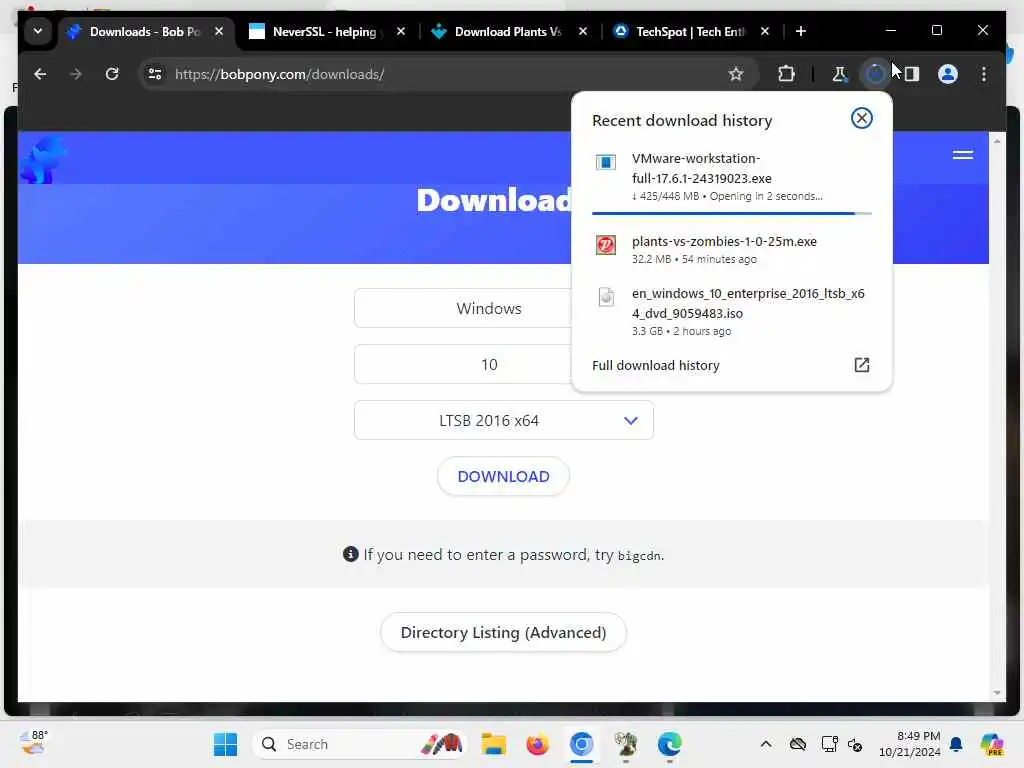Open Directory Listing (Advanced)
This screenshot has width=1024, height=768.
504,632
